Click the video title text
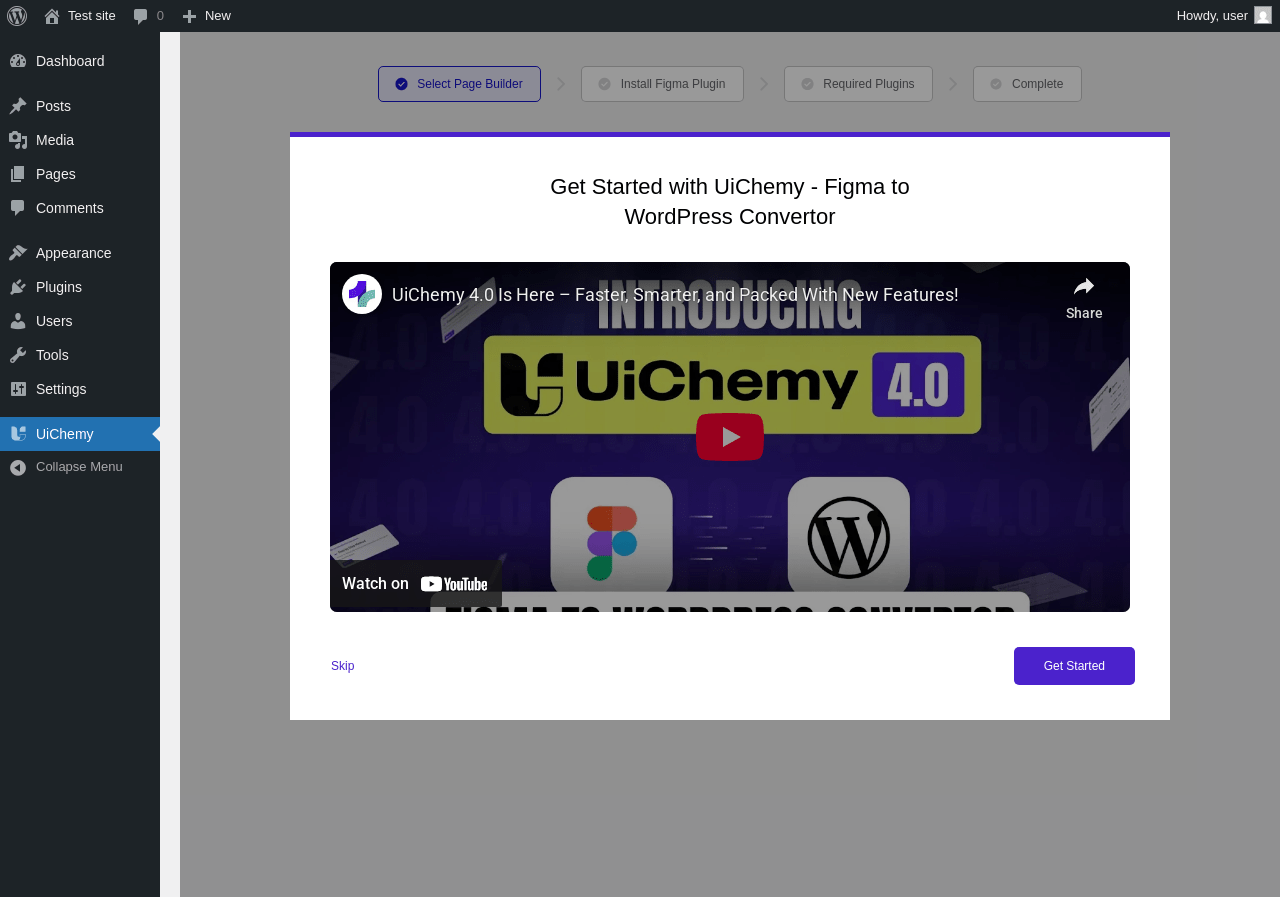1280x897 pixels. tap(675, 295)
